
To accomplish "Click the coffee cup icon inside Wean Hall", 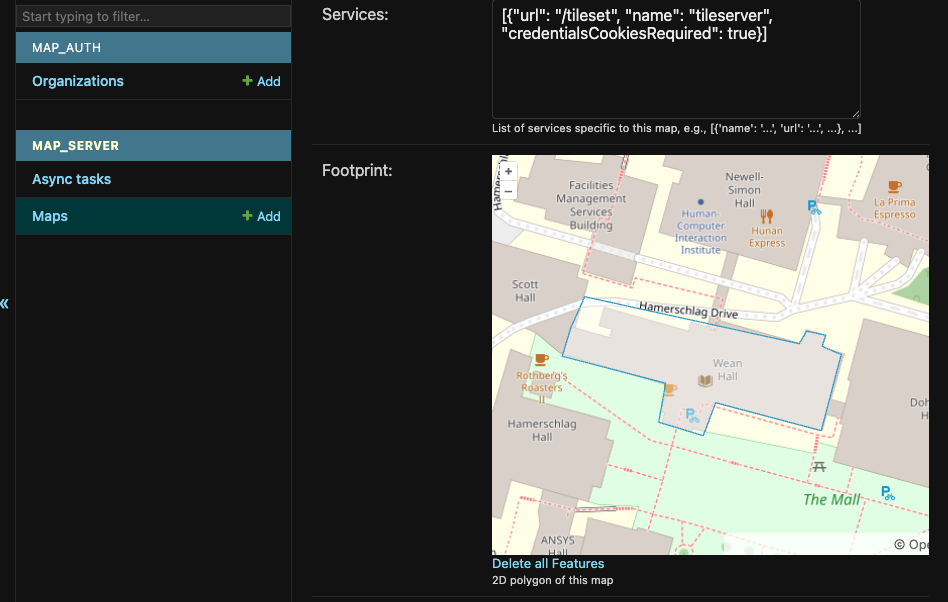I will click(x=670, y=388).
